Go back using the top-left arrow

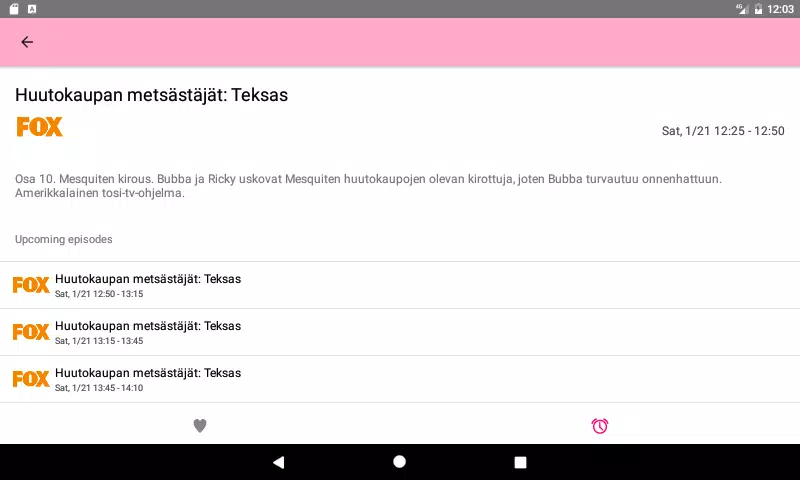27,42
